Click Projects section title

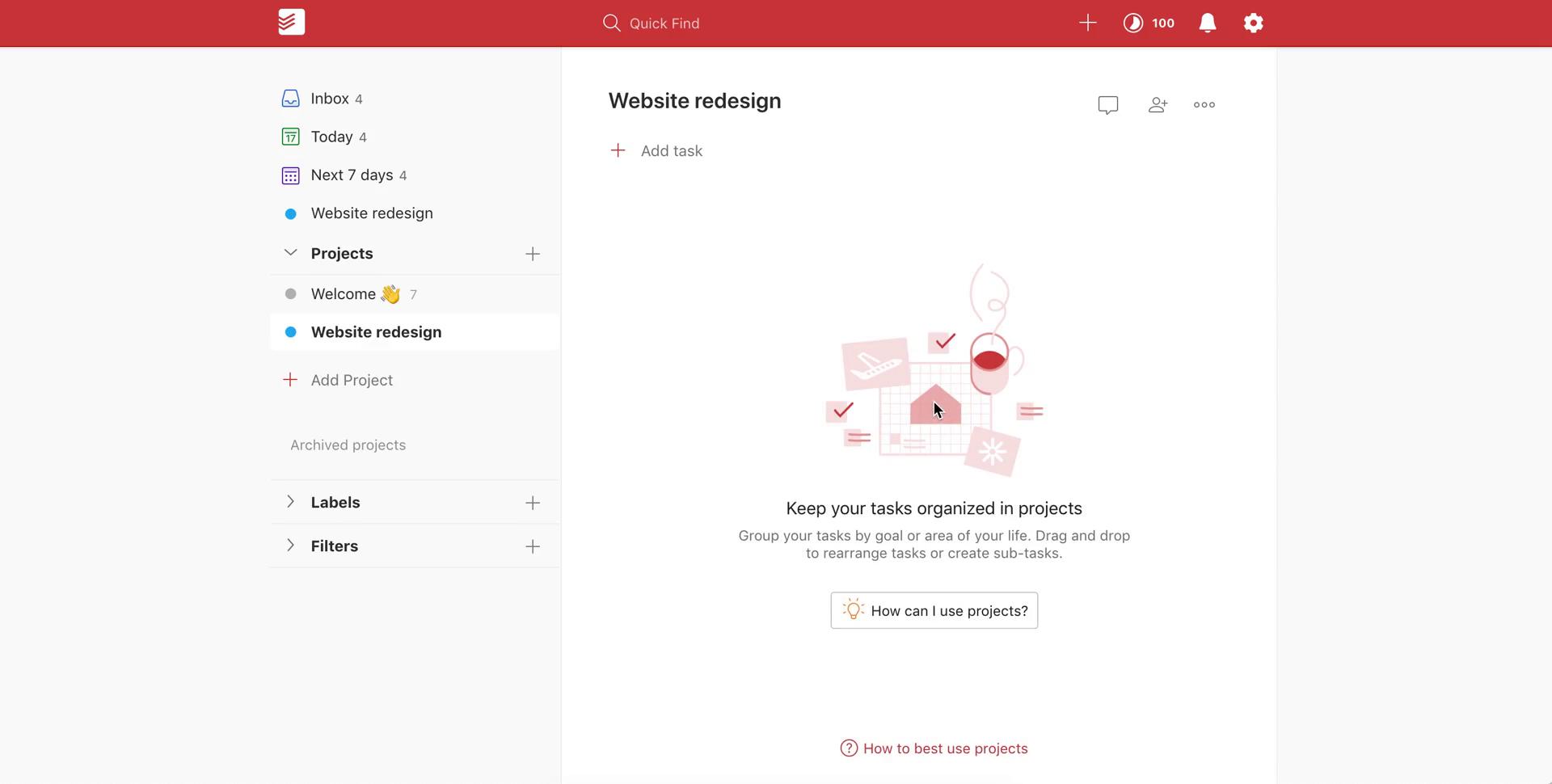pyautogui.click(x=342, y=254)
